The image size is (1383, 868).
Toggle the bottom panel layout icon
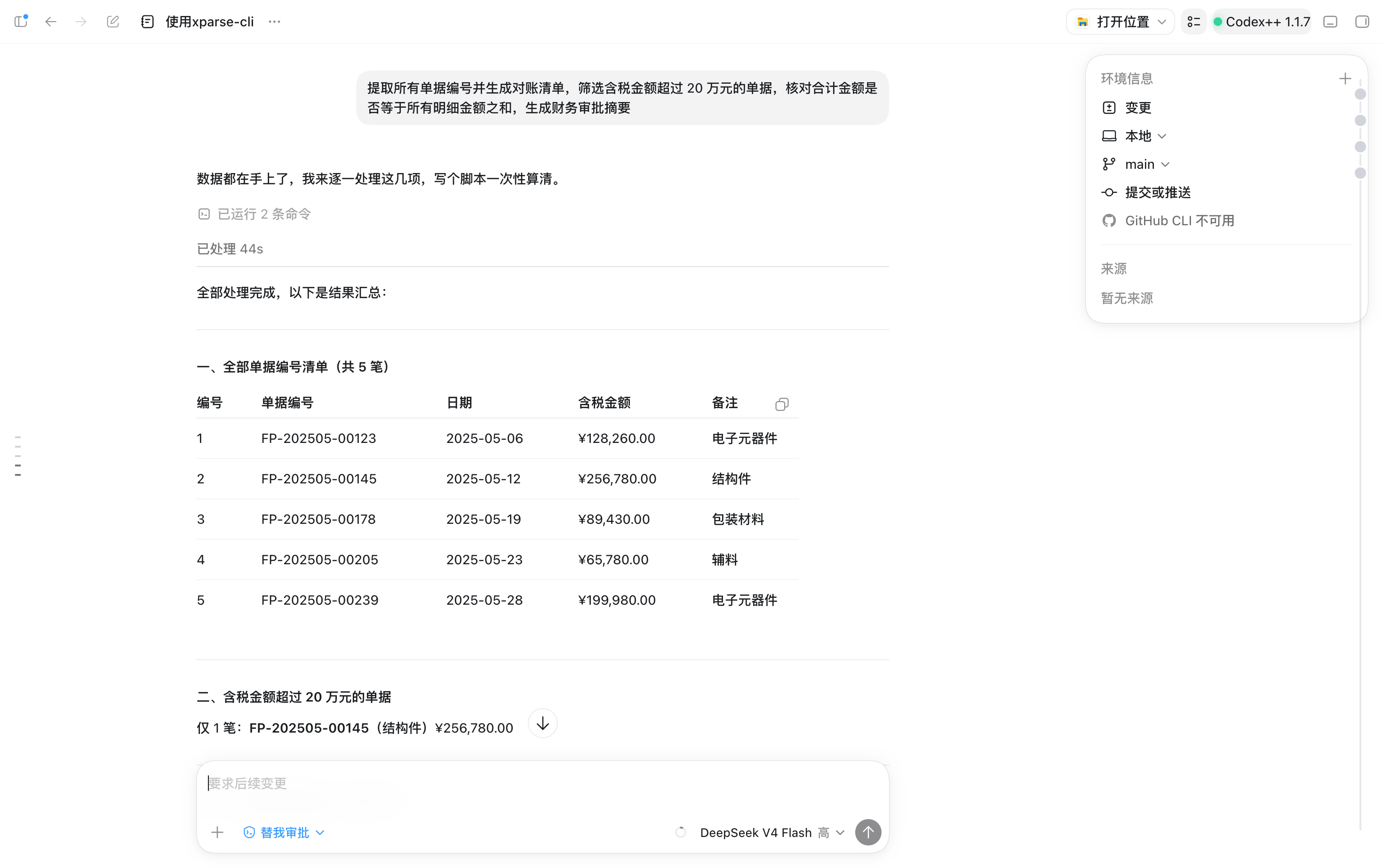point(1331,22)
